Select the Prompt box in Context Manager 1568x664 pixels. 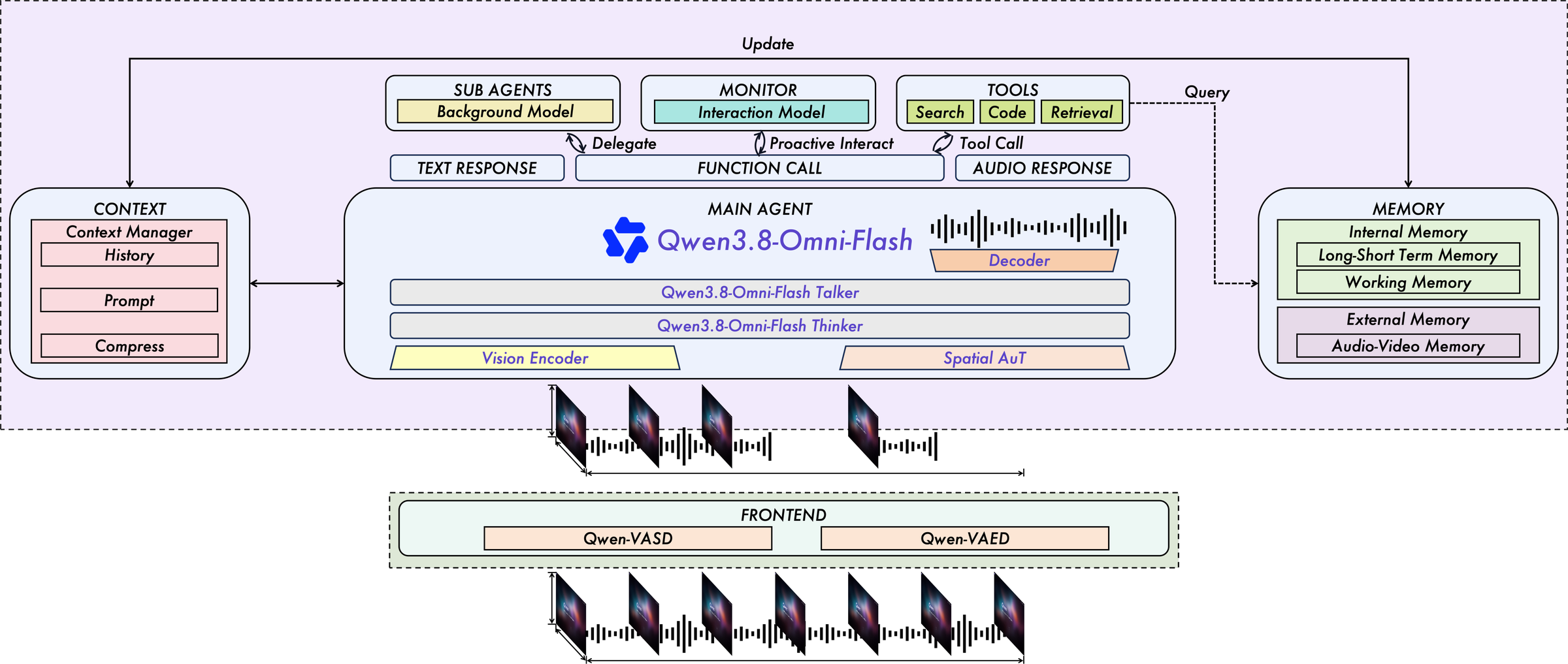click(129, 300)
